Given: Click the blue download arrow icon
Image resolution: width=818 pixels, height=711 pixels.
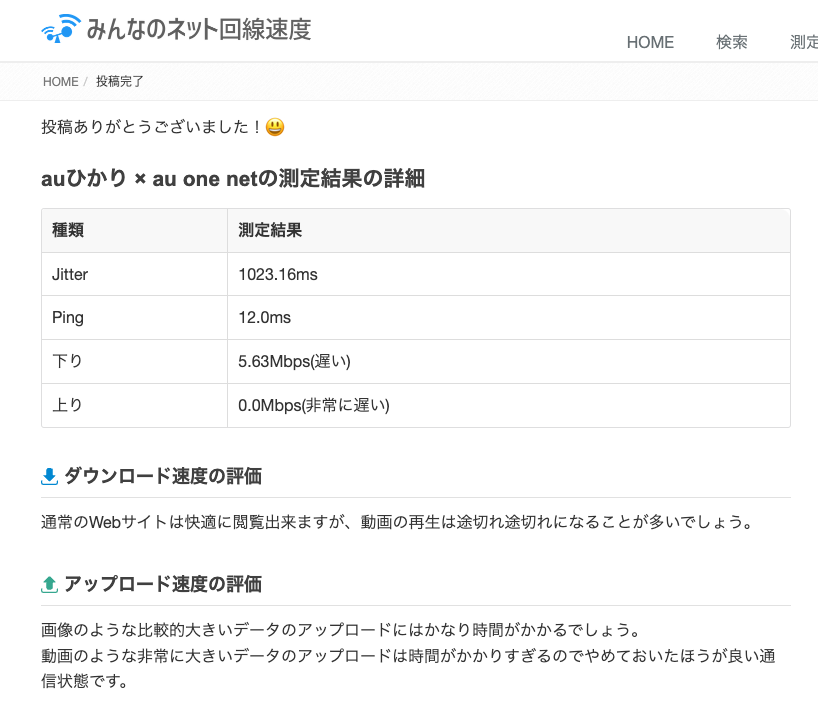Looking at the screenshot, I should click(x=50, y=477).
